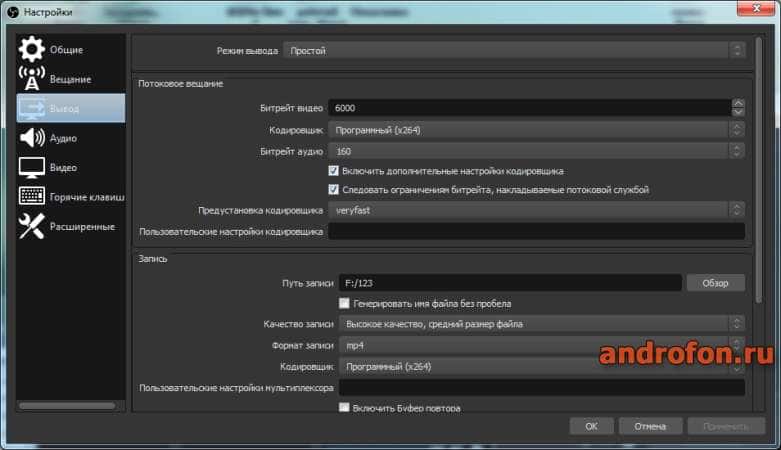This screenshot has height=450, width=781.
Task: Click the OBS logo in title bar
Action: (x=13, y=11)
